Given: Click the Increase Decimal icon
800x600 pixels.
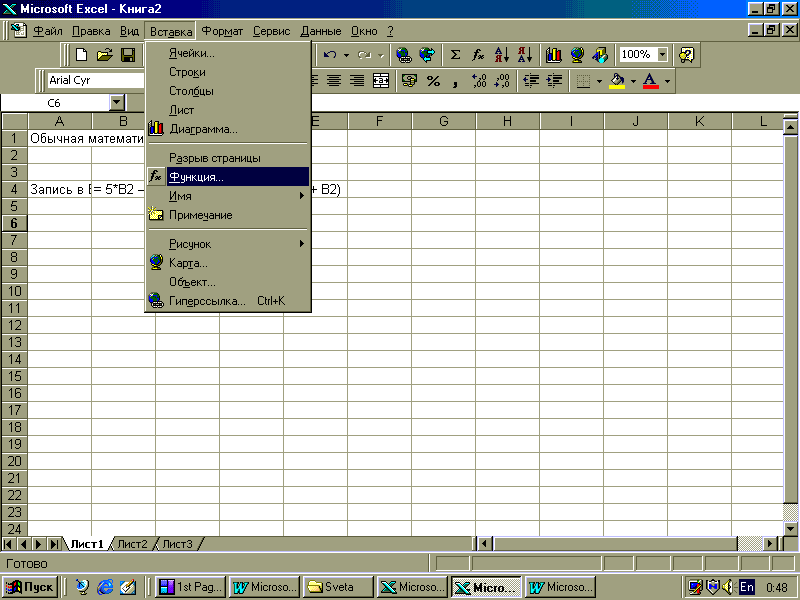Looking at the screenshot, I should point(479,81).
